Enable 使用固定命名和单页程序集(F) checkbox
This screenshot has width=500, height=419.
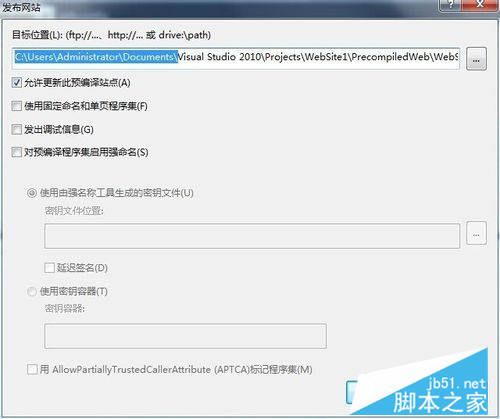tap(17, 106)
